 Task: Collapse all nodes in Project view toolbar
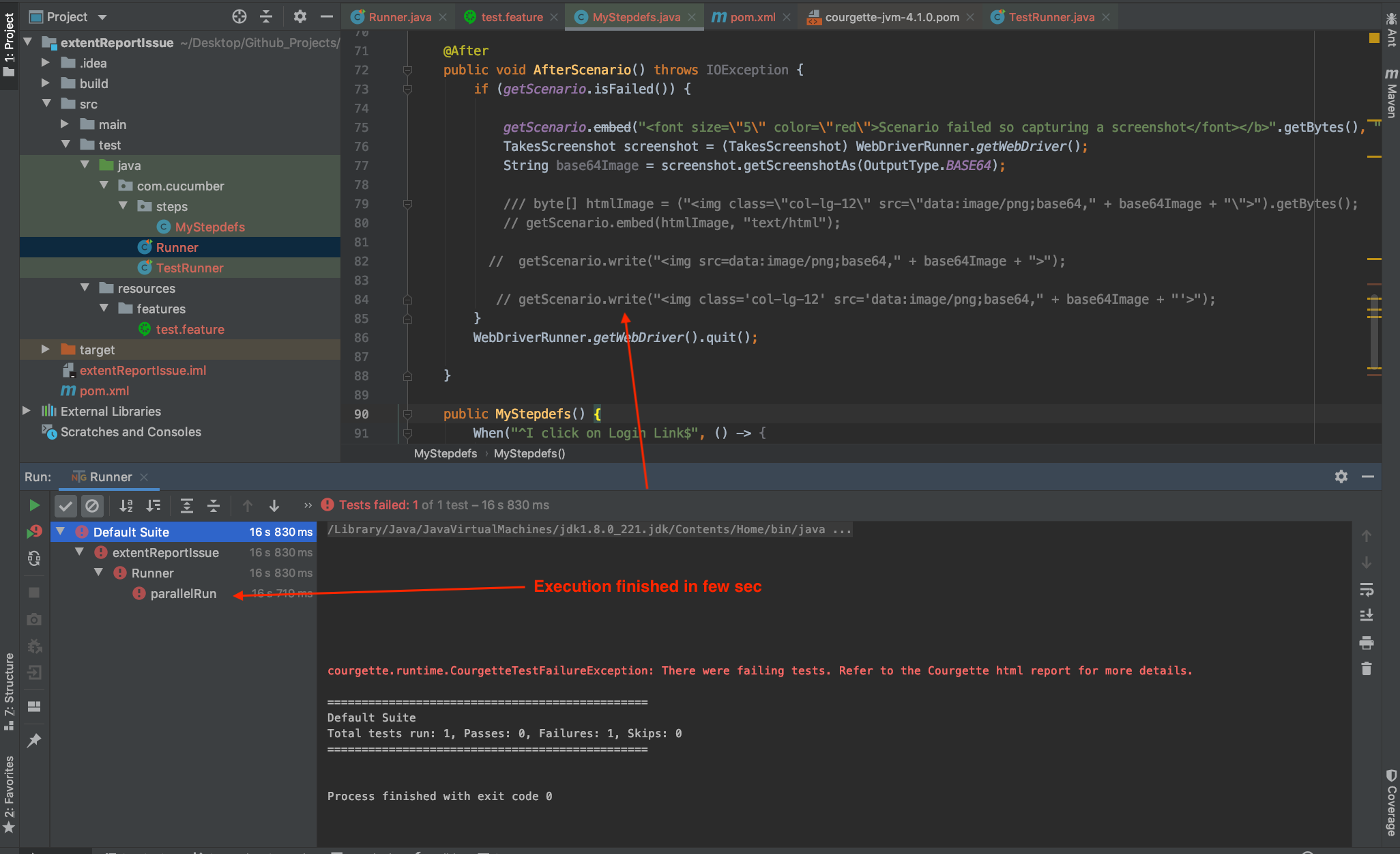[x=266, y=16]
